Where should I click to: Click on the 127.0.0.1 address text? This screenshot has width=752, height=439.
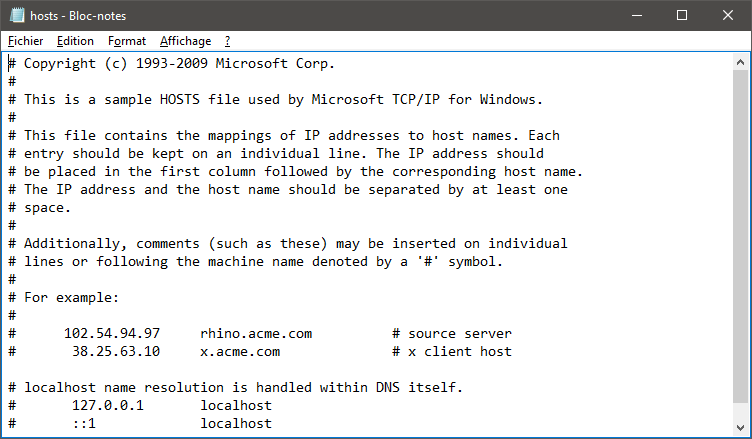[108, 405]
